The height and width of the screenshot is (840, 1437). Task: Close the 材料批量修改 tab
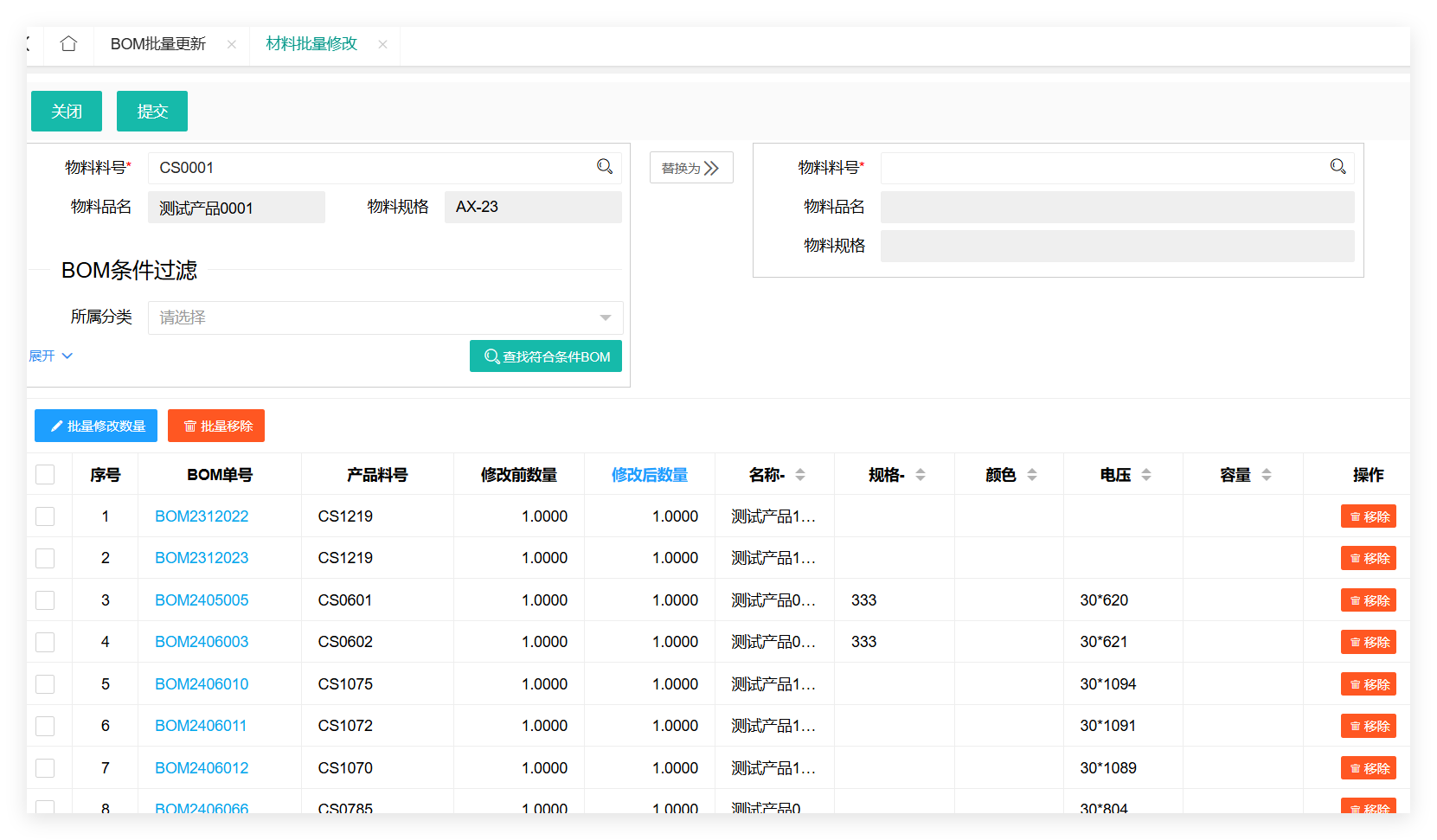point(382,44)
